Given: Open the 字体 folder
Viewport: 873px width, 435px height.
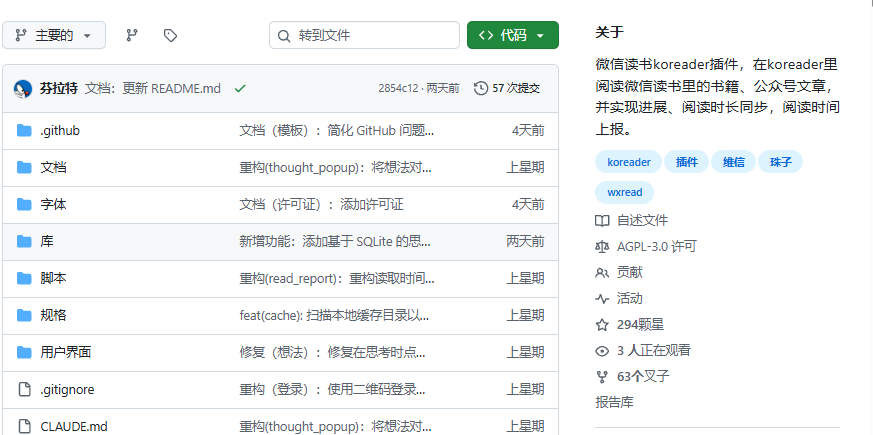Looking at the screenshot, I should point(53,204).
